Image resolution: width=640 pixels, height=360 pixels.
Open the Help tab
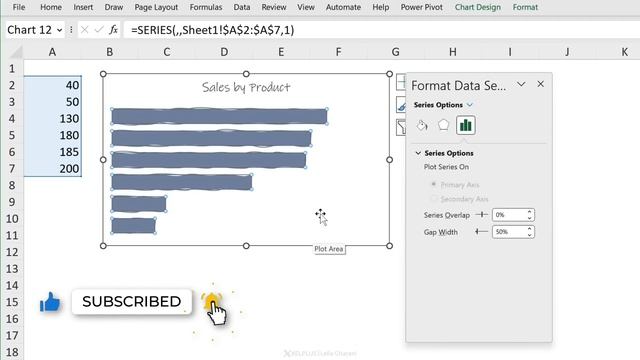381,7
